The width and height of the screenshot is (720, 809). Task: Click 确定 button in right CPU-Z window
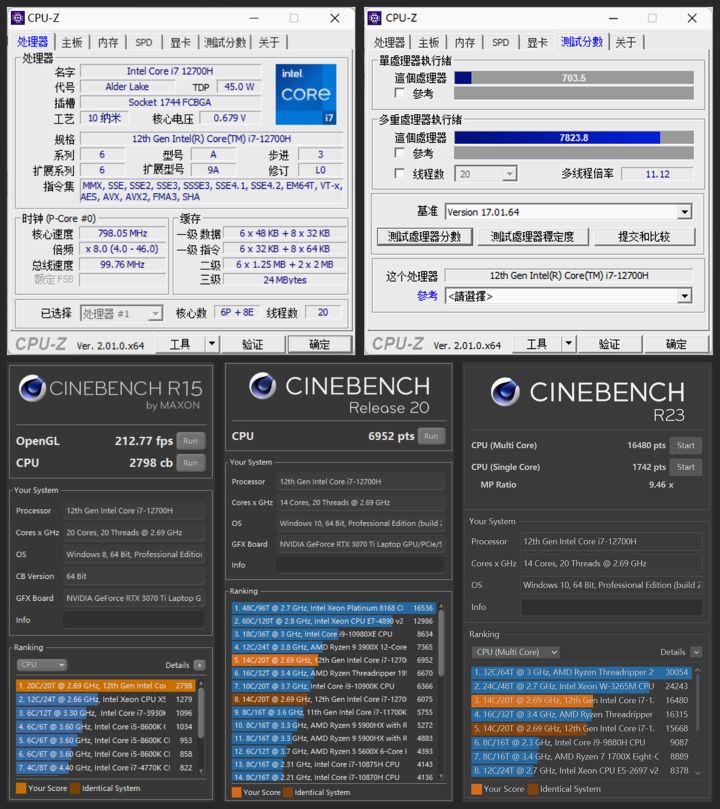pyautogui.click(x=676, y=344)
